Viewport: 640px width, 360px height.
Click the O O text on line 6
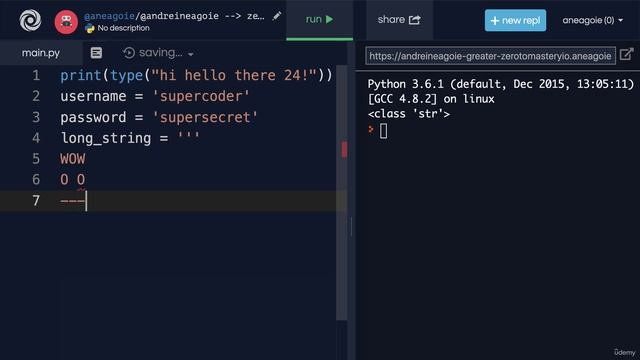[73, 180]
